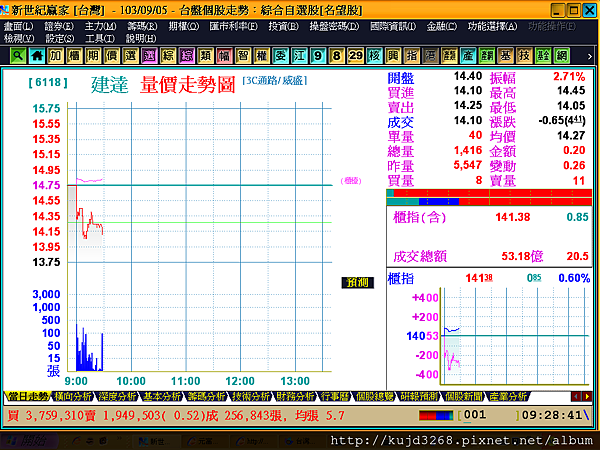
Task: Select the 加 toolbar icon
Action: point(55,56)
